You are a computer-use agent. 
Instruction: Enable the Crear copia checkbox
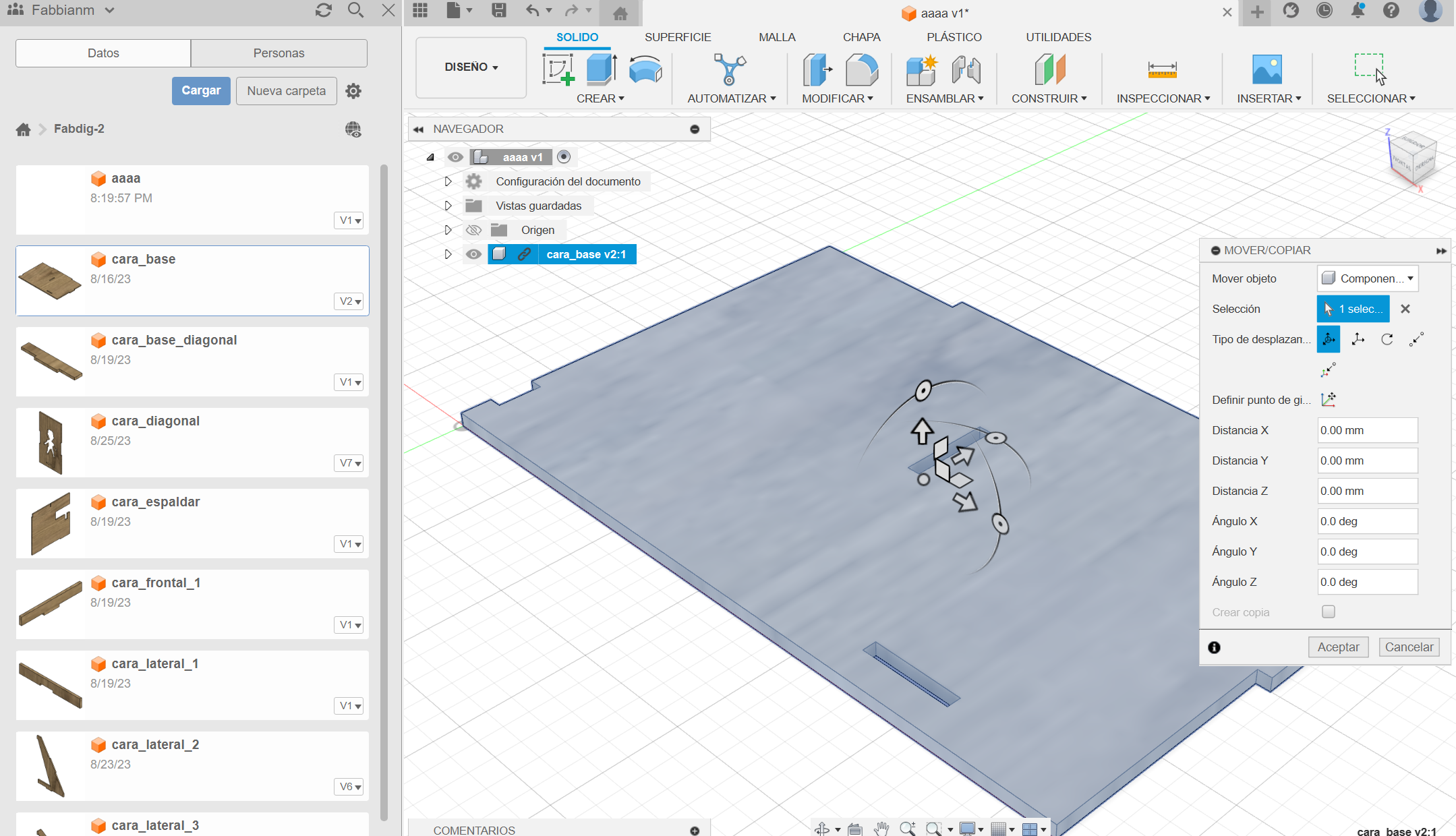[x=1328, y=611]
